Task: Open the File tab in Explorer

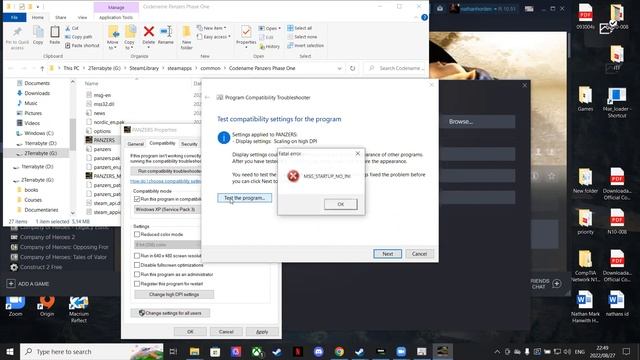Action: pyautogui.click(x=15, y=18)
